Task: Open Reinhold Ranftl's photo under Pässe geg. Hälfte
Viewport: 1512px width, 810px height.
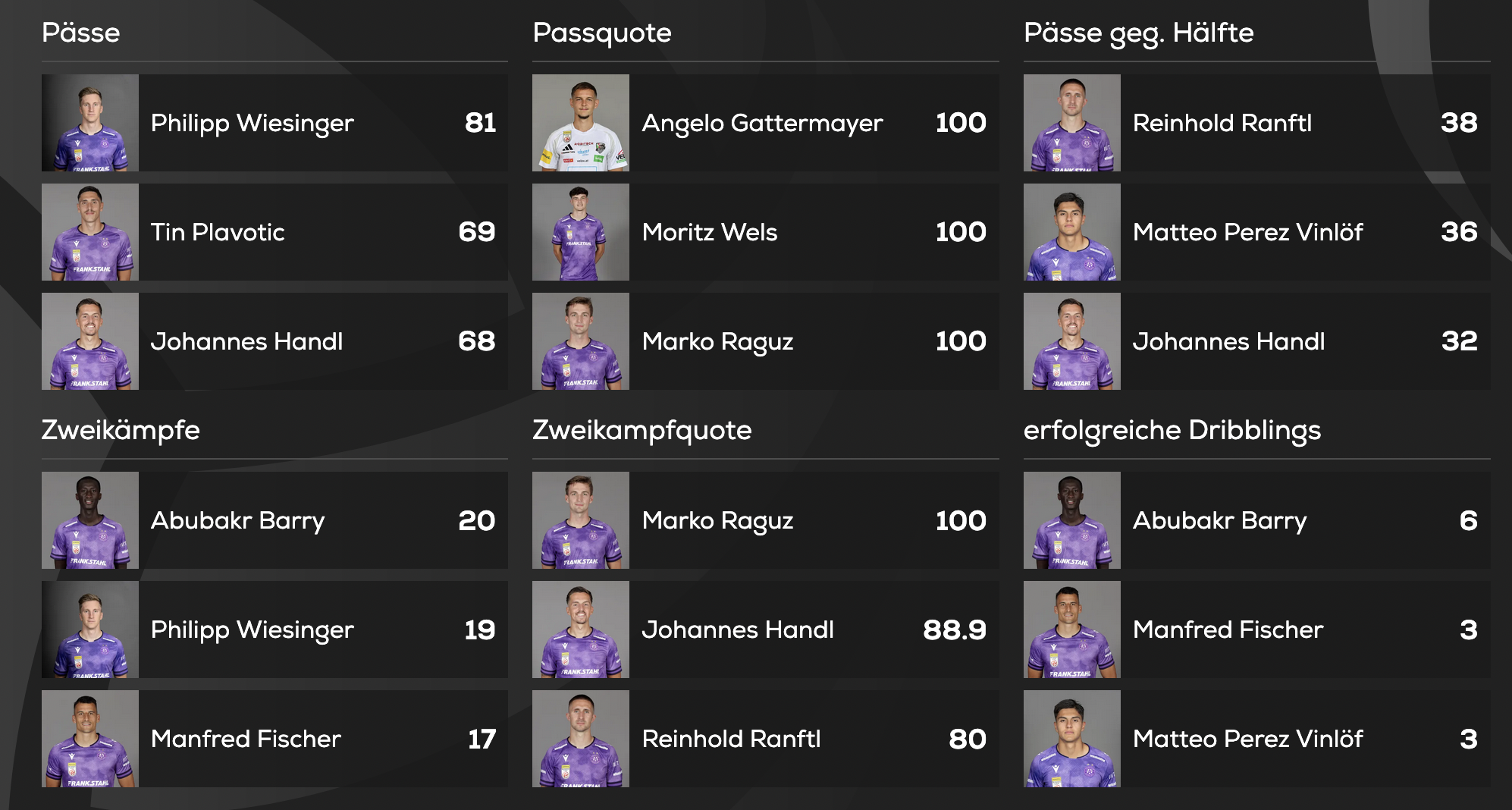Action: [1072, 123]
